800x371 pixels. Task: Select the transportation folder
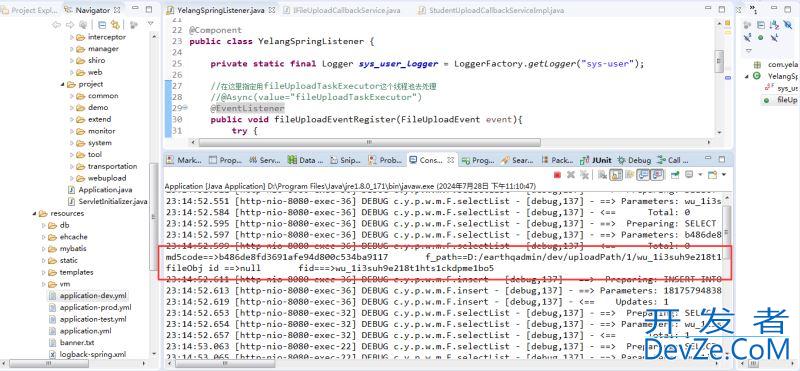[107, 166]
